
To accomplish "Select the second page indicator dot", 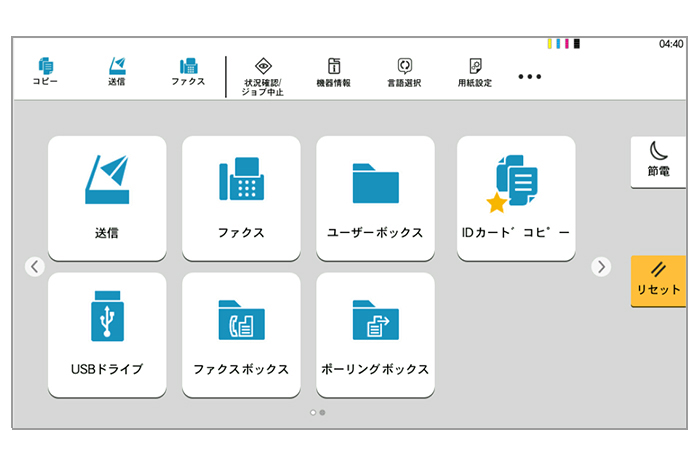I will tap(322, 412).
